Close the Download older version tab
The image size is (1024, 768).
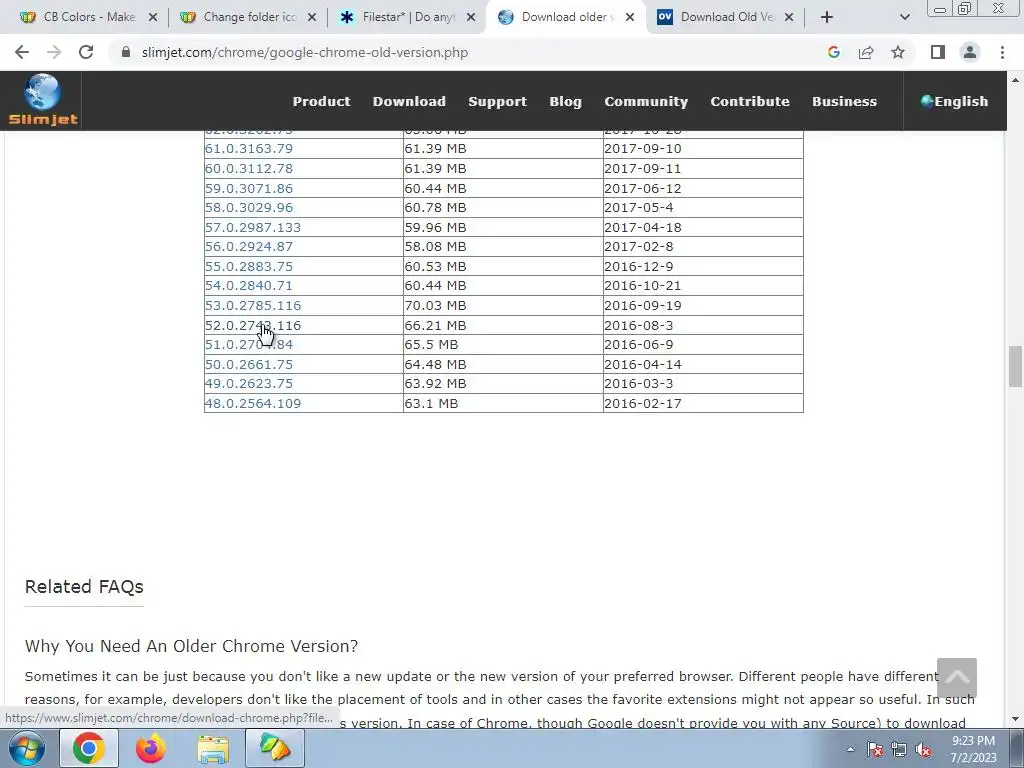630,17
